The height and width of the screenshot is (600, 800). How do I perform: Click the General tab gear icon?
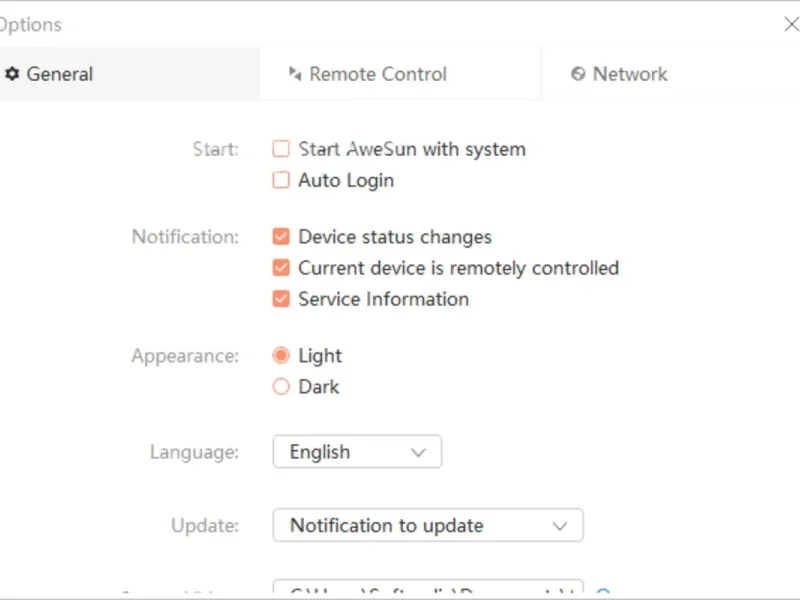[12, 74]
